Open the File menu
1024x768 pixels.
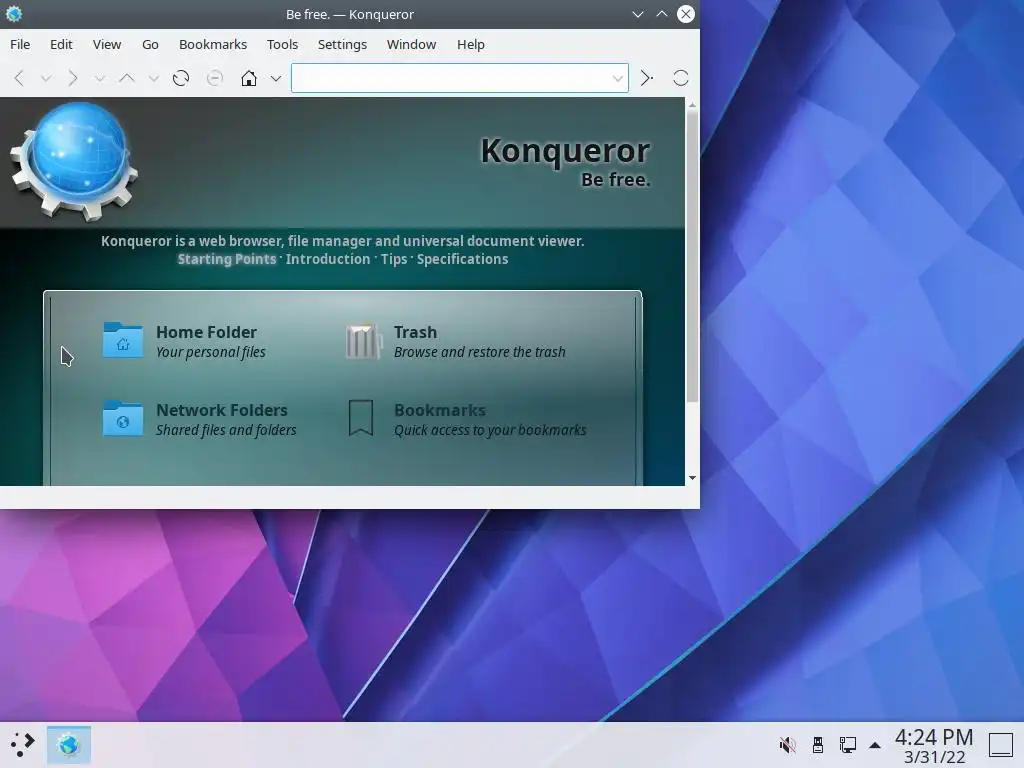[x=20, y=44]
